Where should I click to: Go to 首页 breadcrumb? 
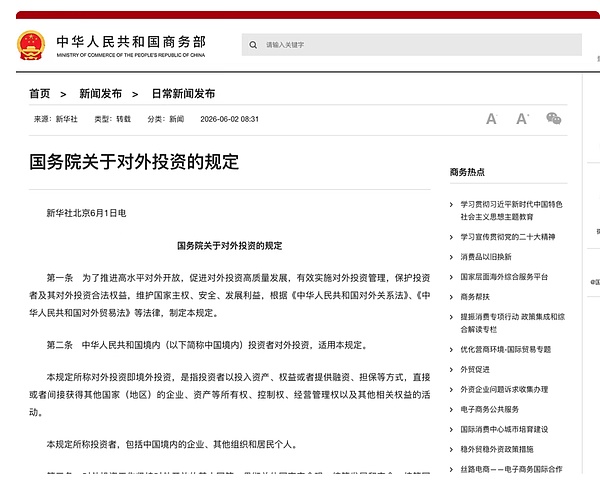40,94
